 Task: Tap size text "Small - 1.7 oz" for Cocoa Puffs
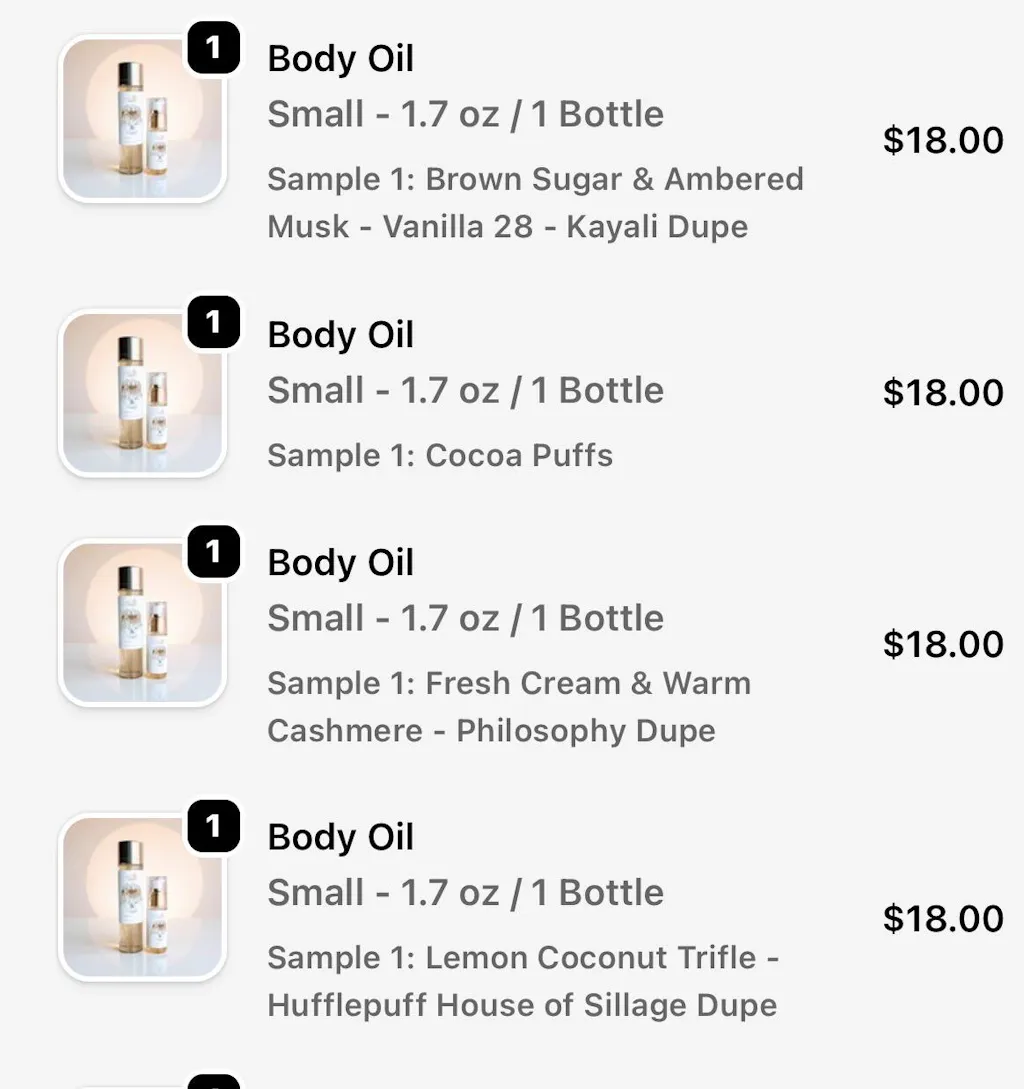465,391
